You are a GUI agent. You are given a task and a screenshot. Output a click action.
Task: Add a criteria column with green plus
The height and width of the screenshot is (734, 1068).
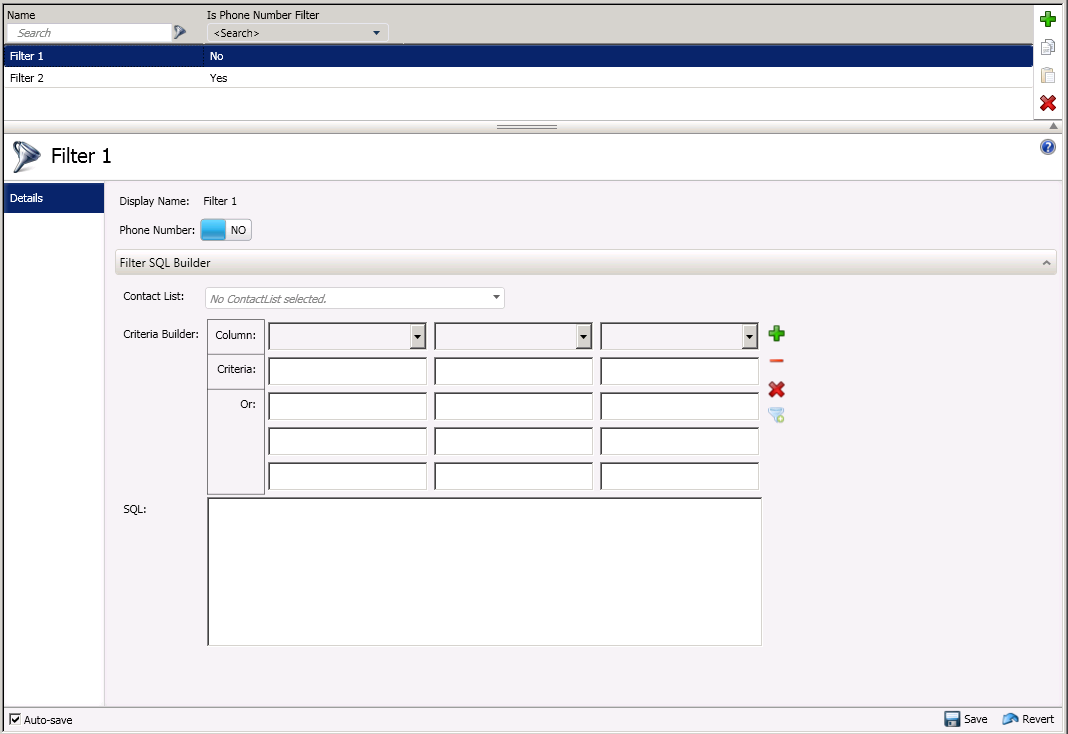pos(776,334)
